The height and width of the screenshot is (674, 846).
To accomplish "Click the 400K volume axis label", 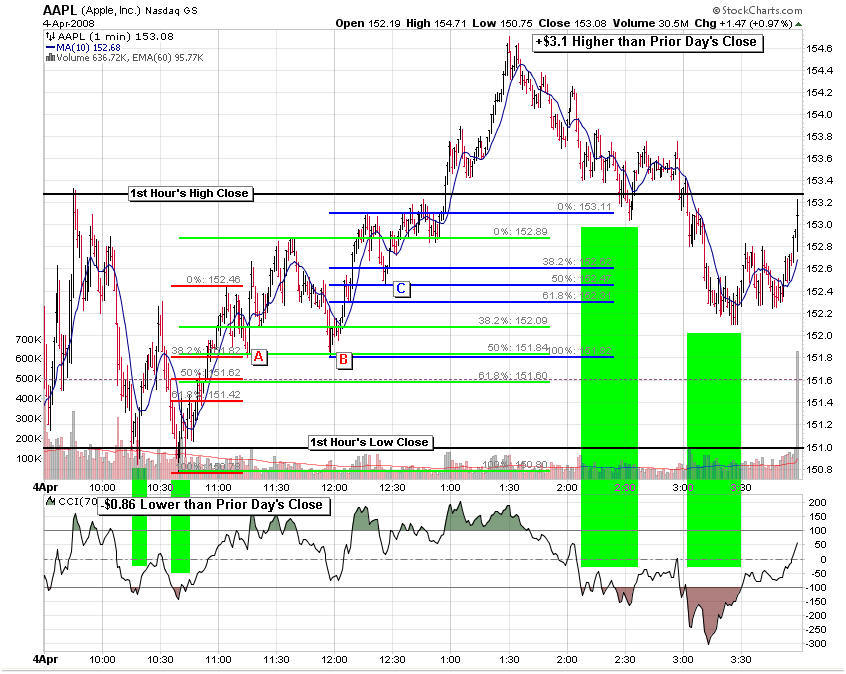I will 29,398.
